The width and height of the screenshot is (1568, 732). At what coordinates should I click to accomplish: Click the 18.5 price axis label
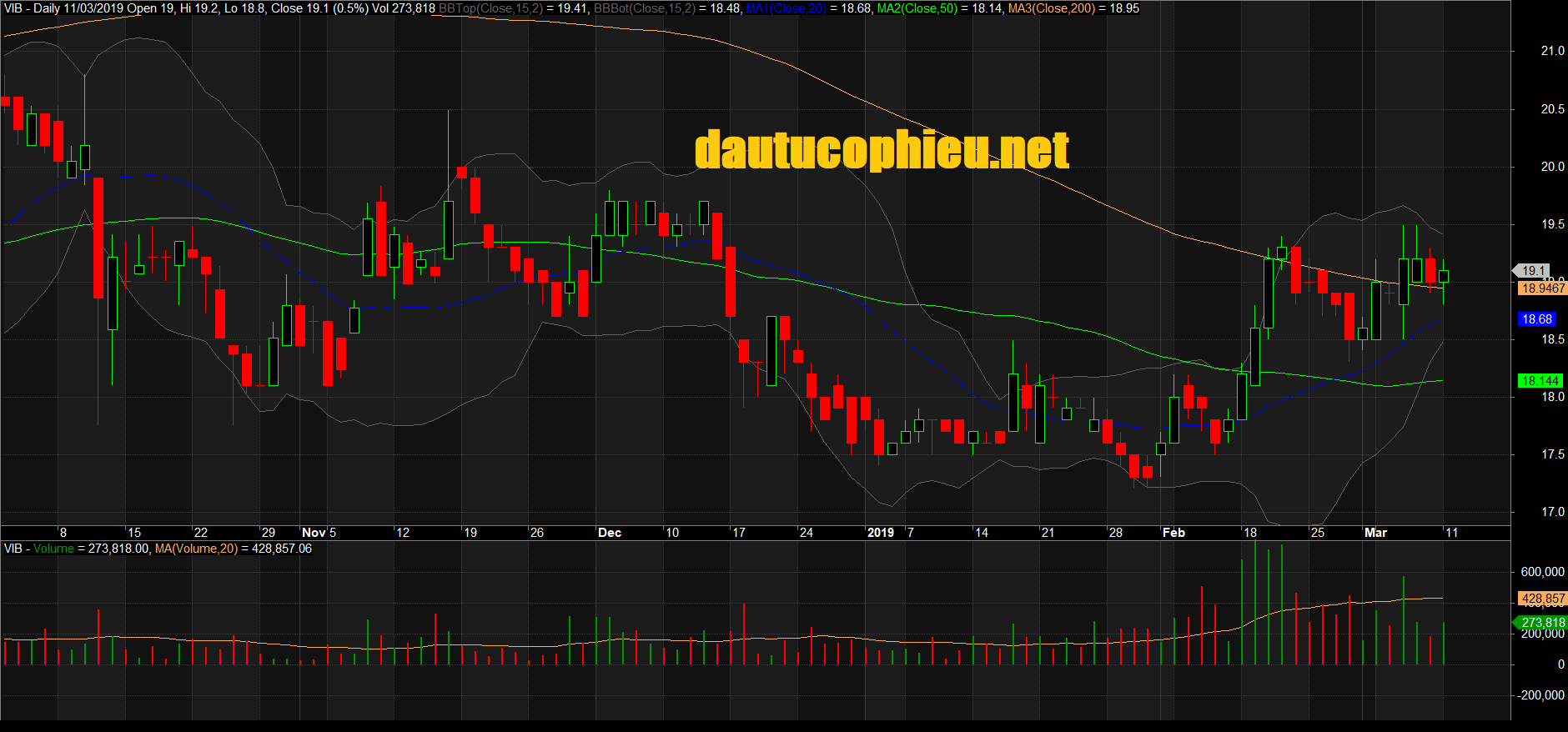1552,339
